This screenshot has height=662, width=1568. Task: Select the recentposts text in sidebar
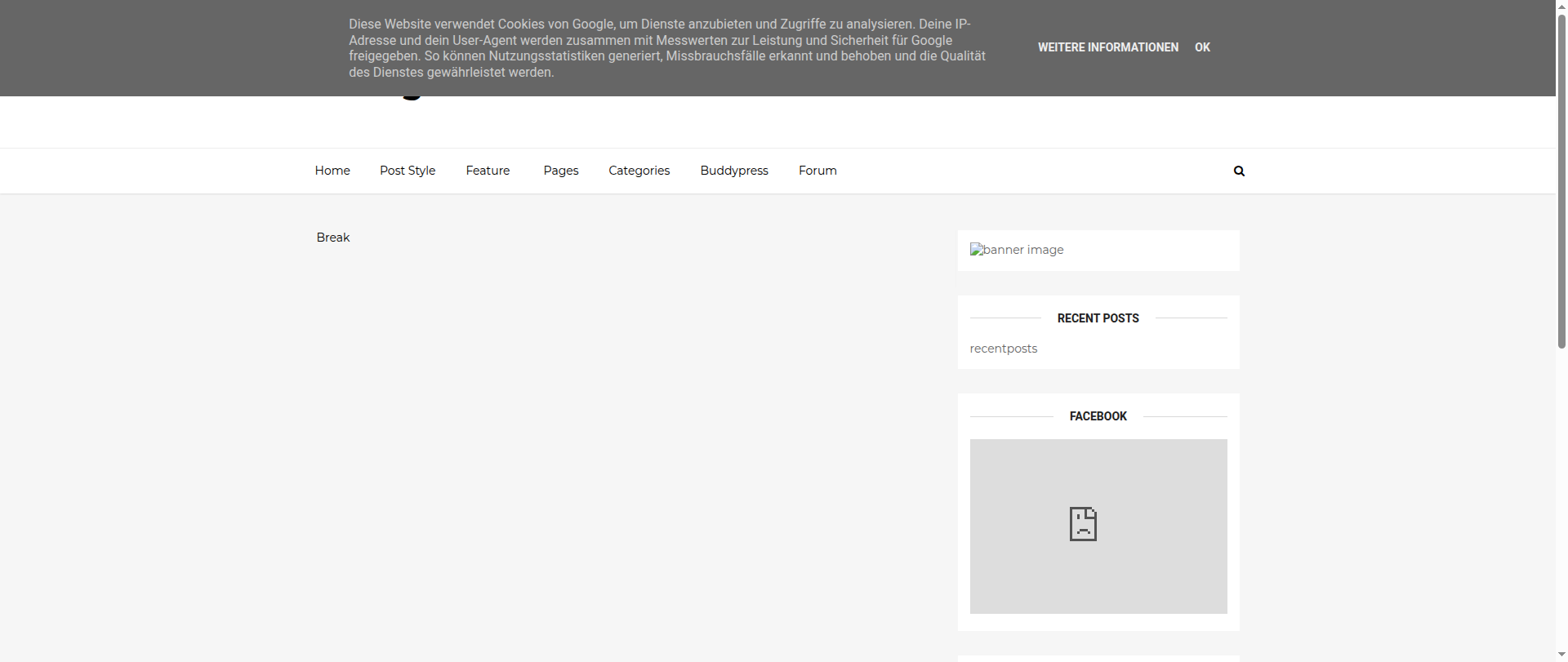[x=1004, y=349]
